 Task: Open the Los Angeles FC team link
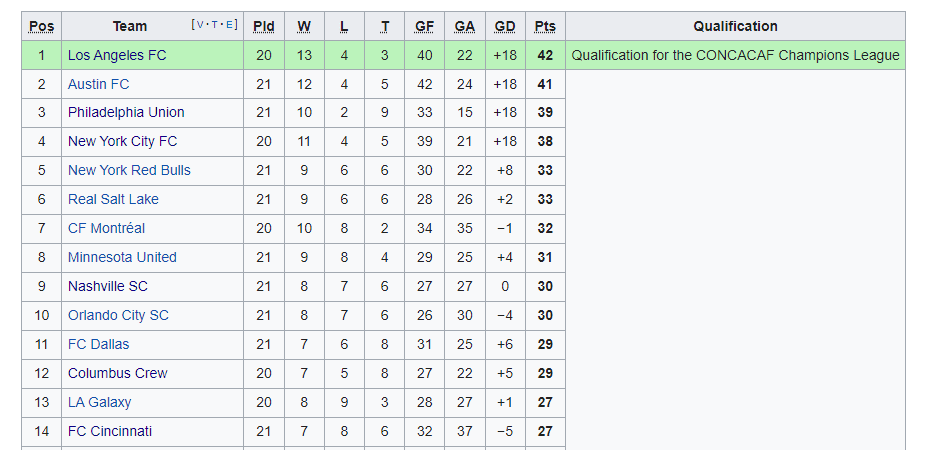tap(117, 55)
